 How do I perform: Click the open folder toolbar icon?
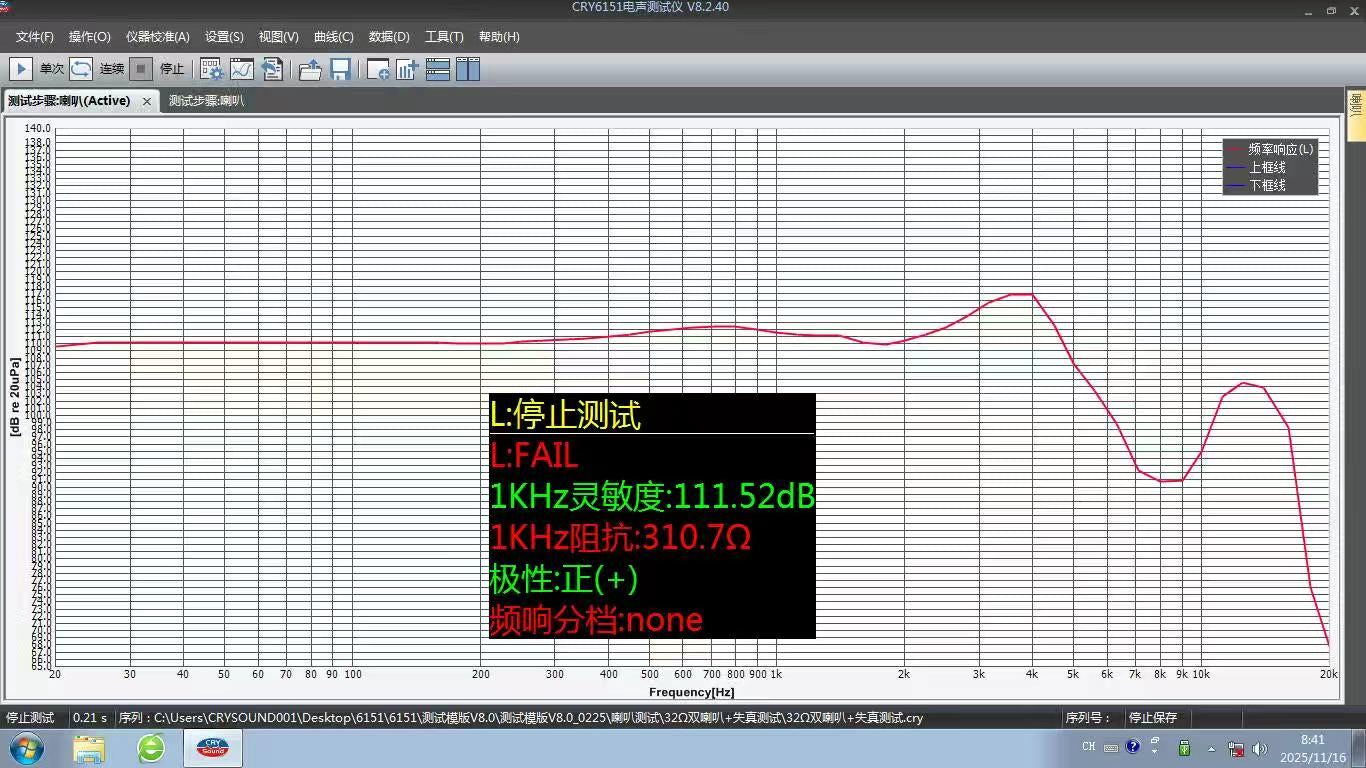(310, 69)
